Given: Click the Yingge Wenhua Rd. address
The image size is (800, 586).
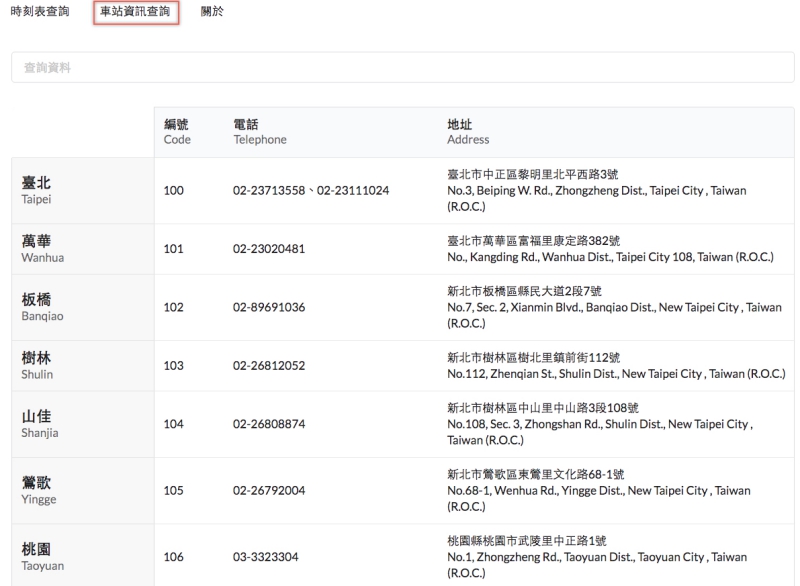Looking at the screenshot, I should point(598,491).
